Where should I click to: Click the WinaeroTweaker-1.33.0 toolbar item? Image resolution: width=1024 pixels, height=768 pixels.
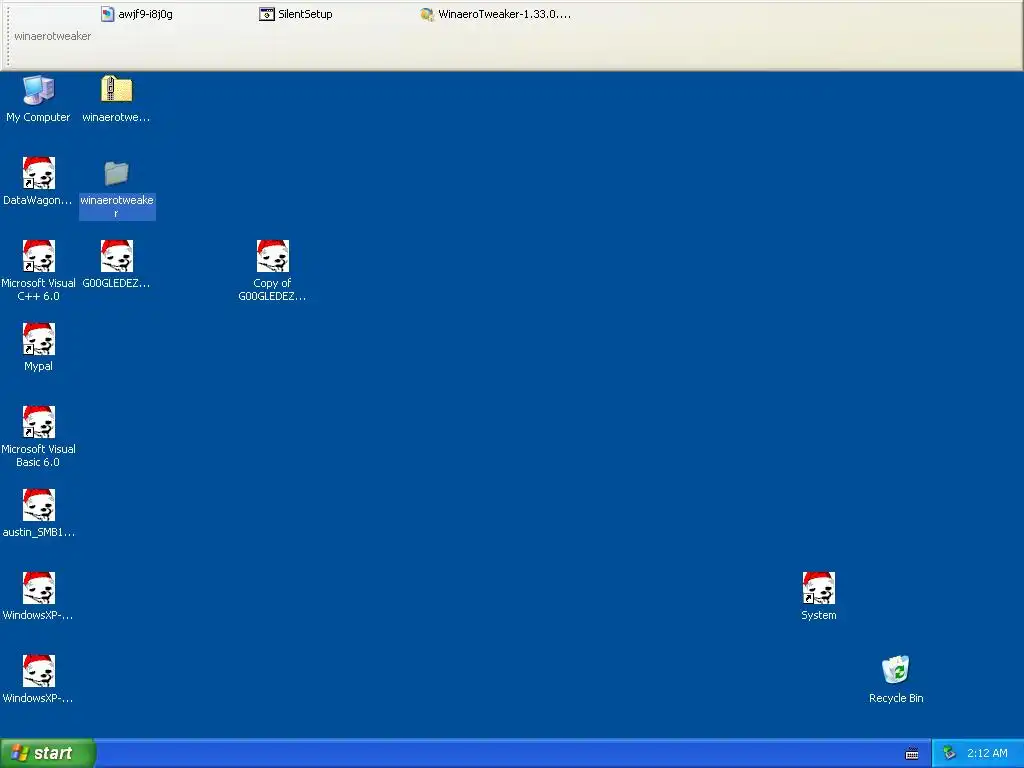[496, 14]
